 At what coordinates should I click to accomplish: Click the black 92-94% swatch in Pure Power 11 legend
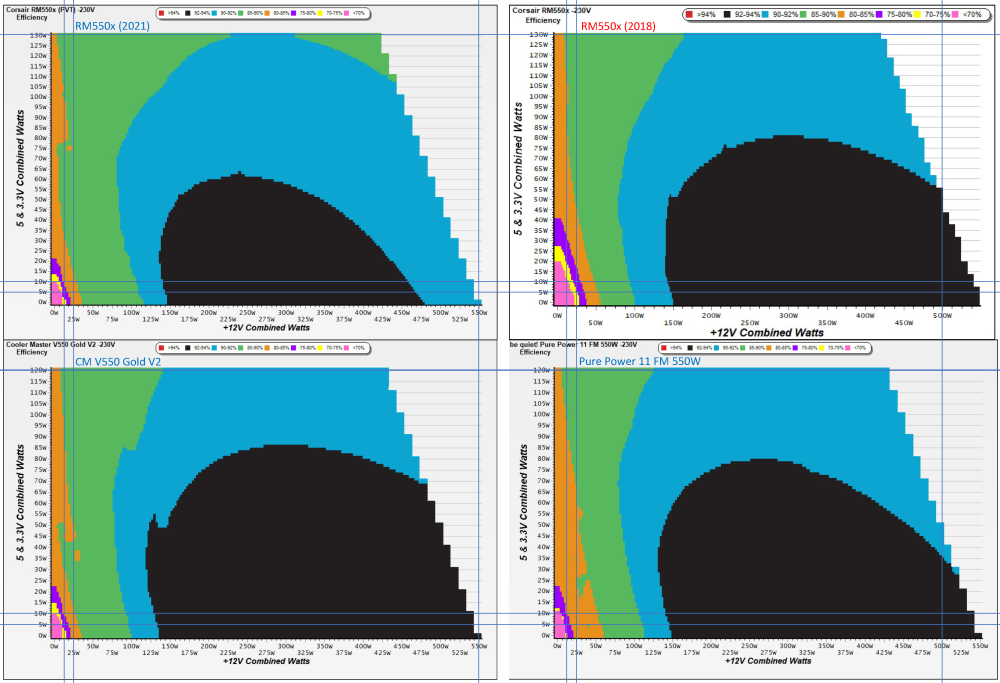tap(690, 348)
